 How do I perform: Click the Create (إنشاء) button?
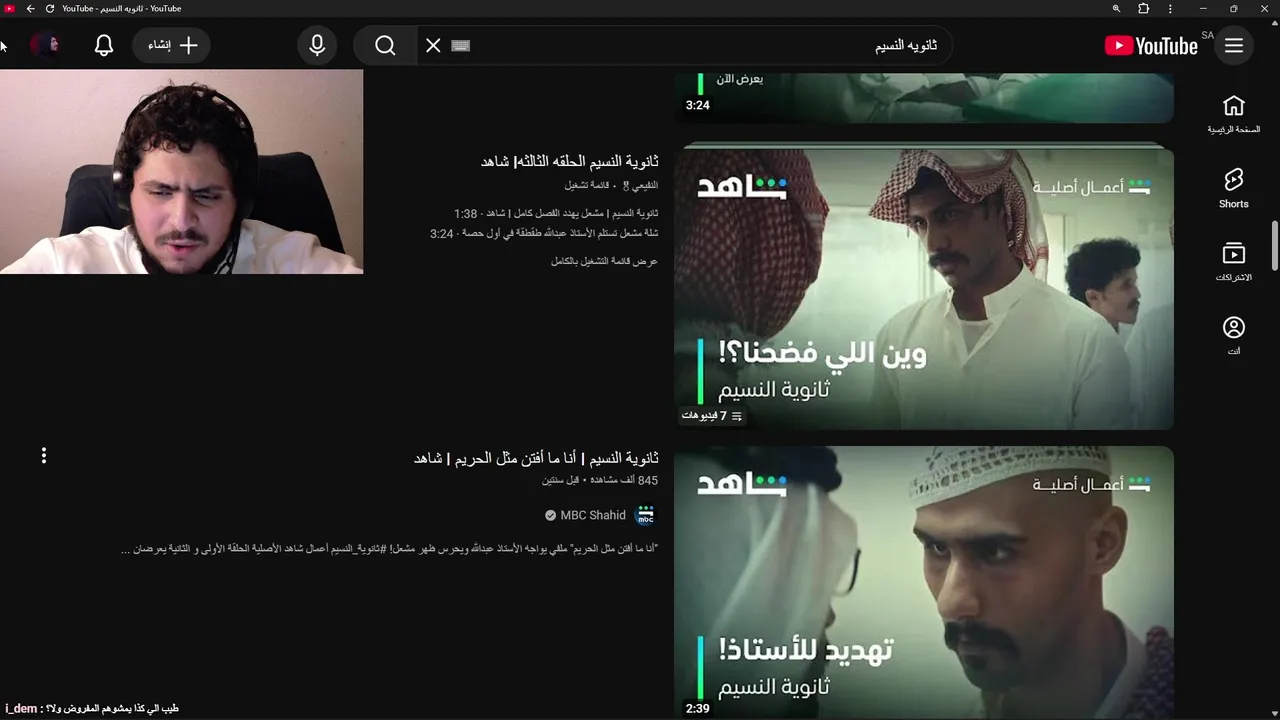pyautogui.click(x=171, y=46)
